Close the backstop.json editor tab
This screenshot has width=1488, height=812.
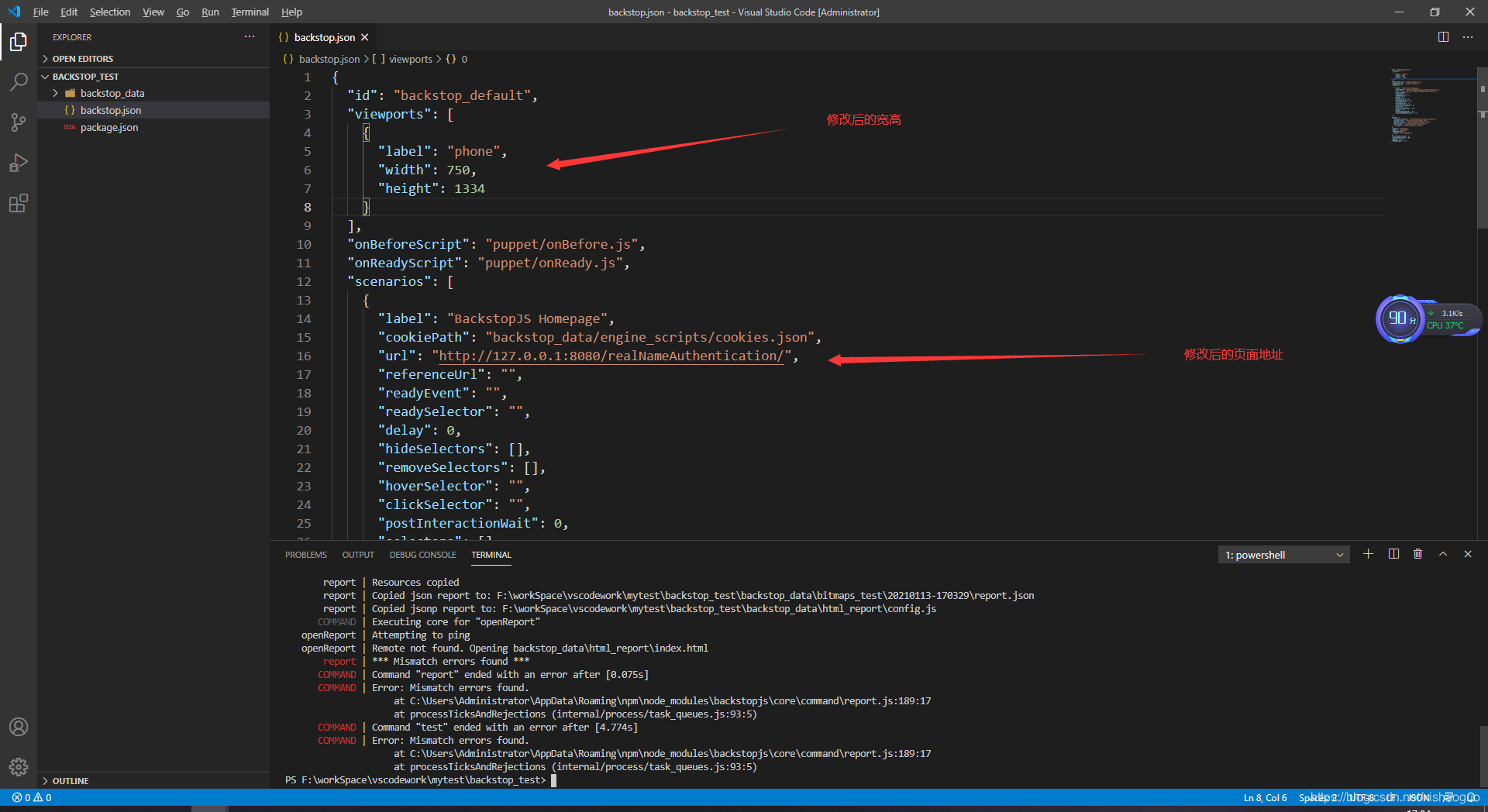pyautogui.click(x=364, y=37)
